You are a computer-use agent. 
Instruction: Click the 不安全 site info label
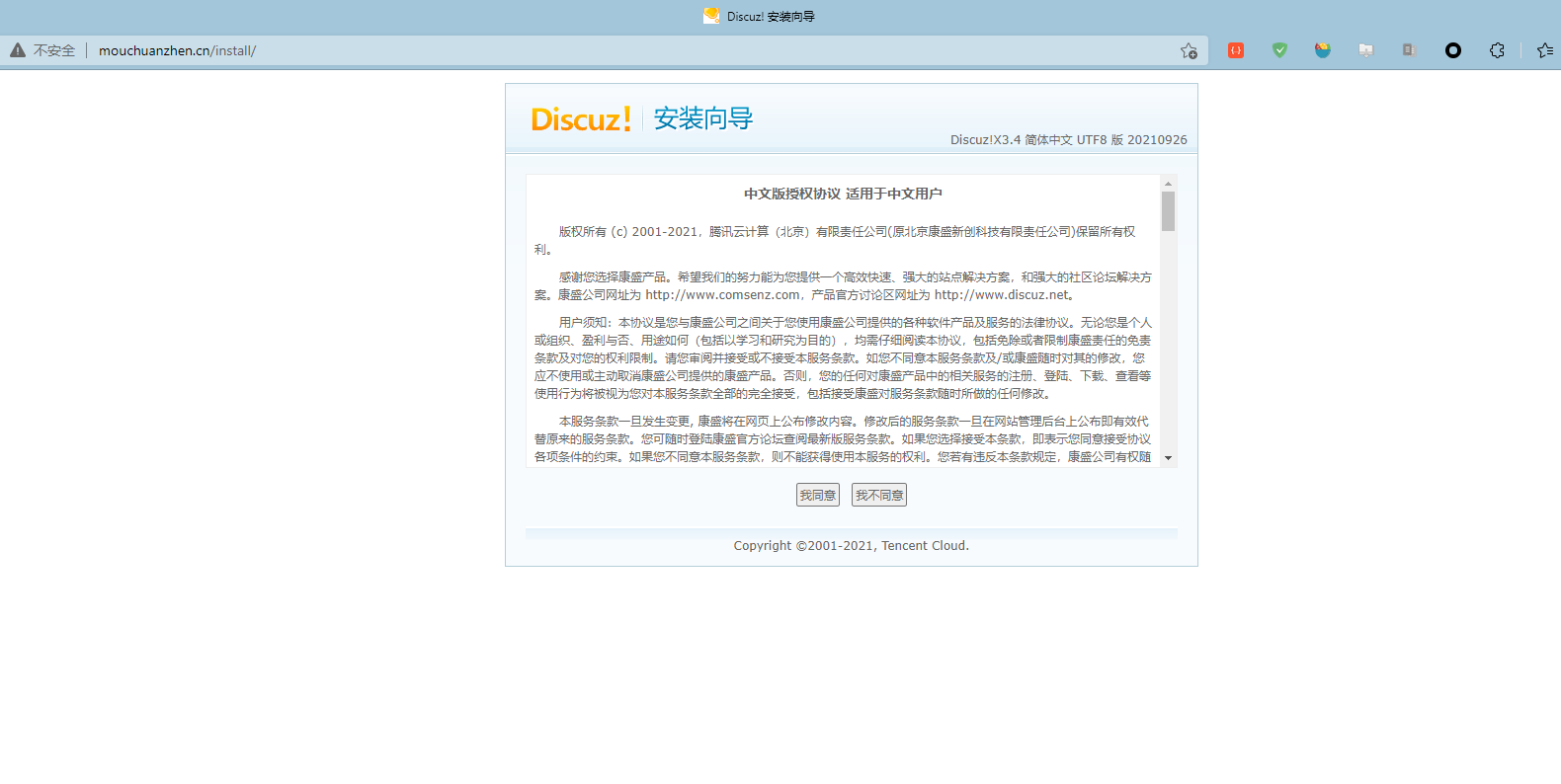coord(54,50)
